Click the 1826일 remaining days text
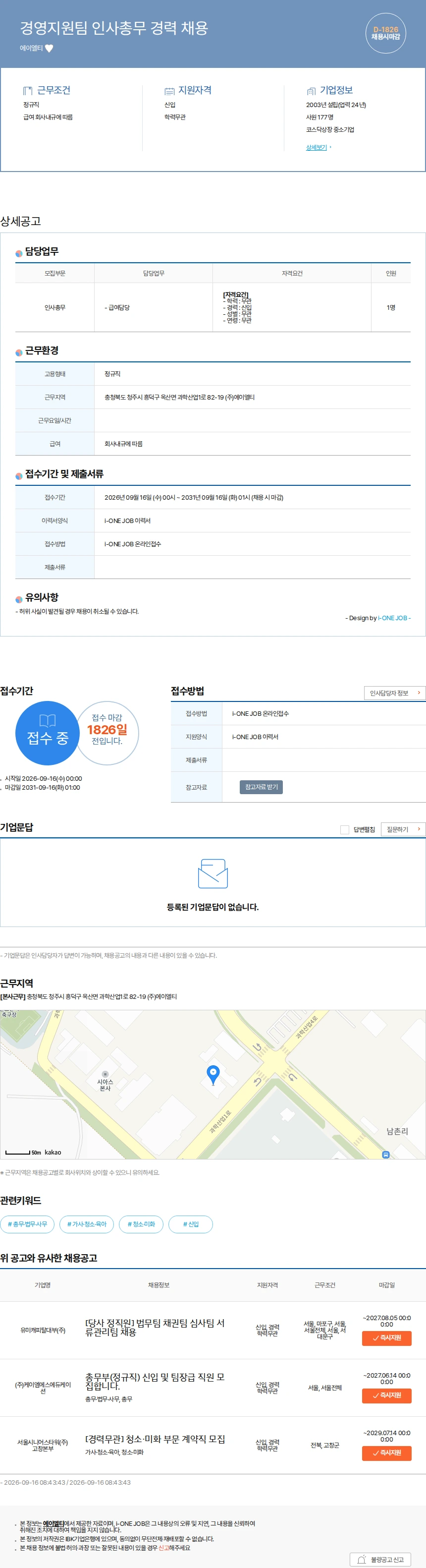This screenshot has width=426, height=1568. click(107, 729)
